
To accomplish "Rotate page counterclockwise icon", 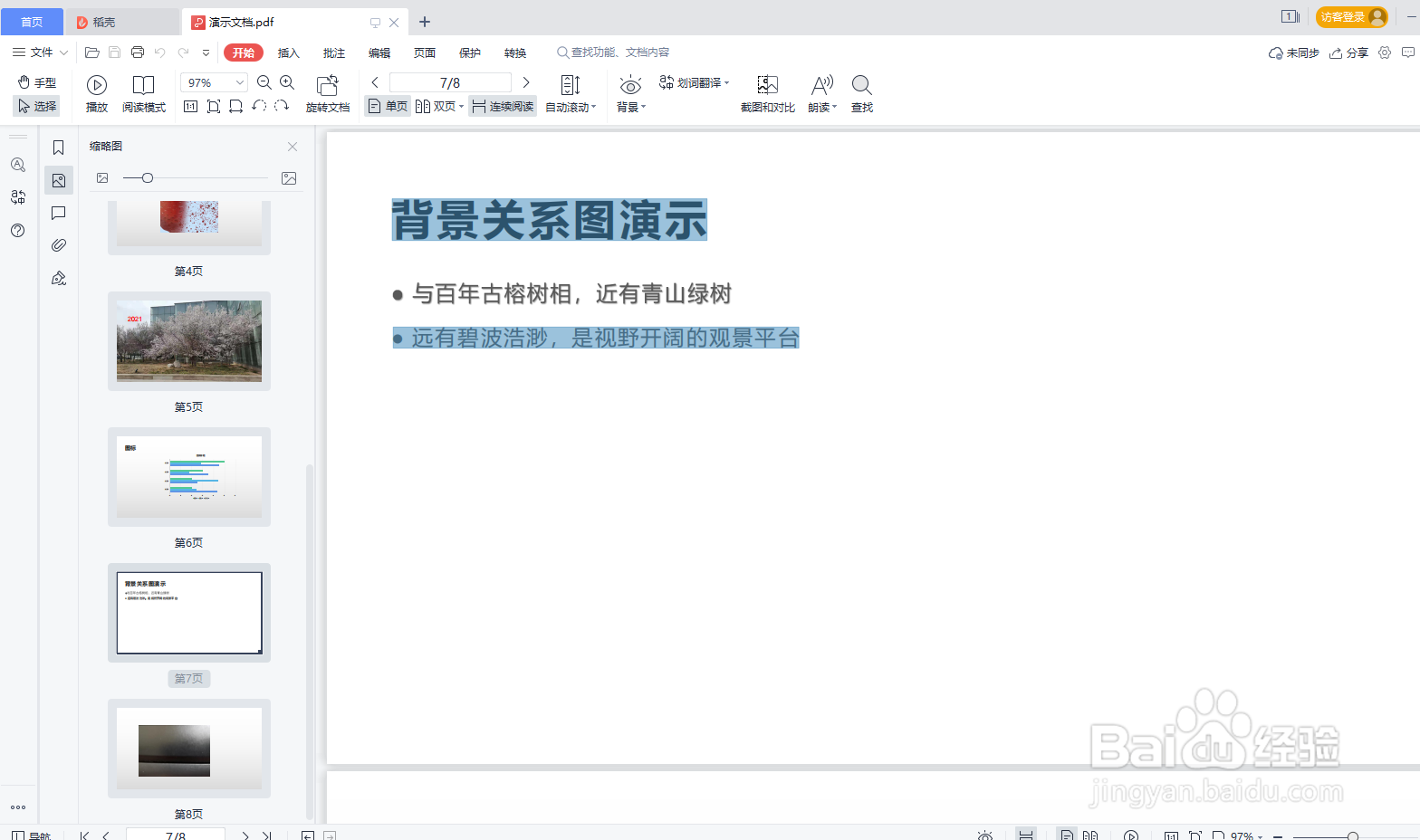I will click(259, 106).
